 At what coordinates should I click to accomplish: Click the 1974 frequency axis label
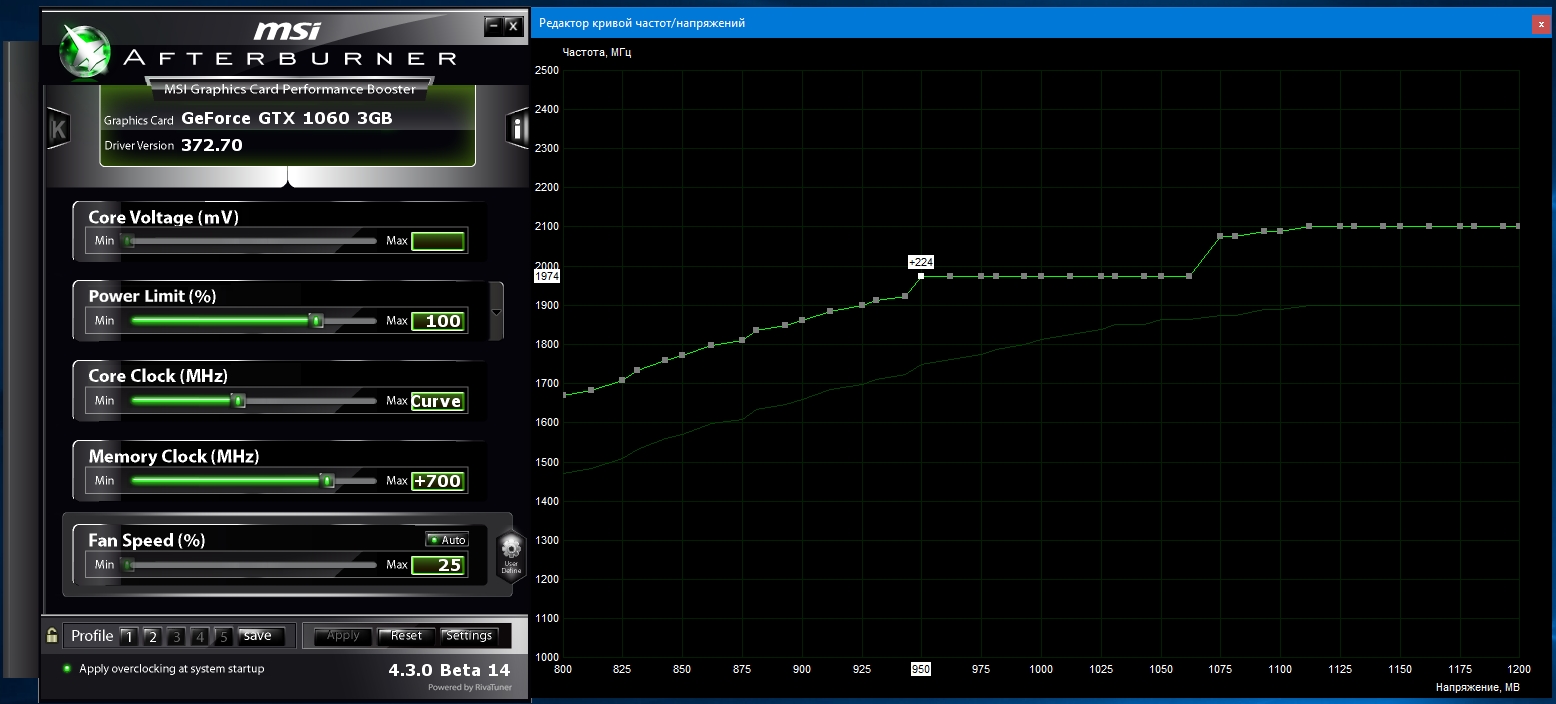point(547,276)
